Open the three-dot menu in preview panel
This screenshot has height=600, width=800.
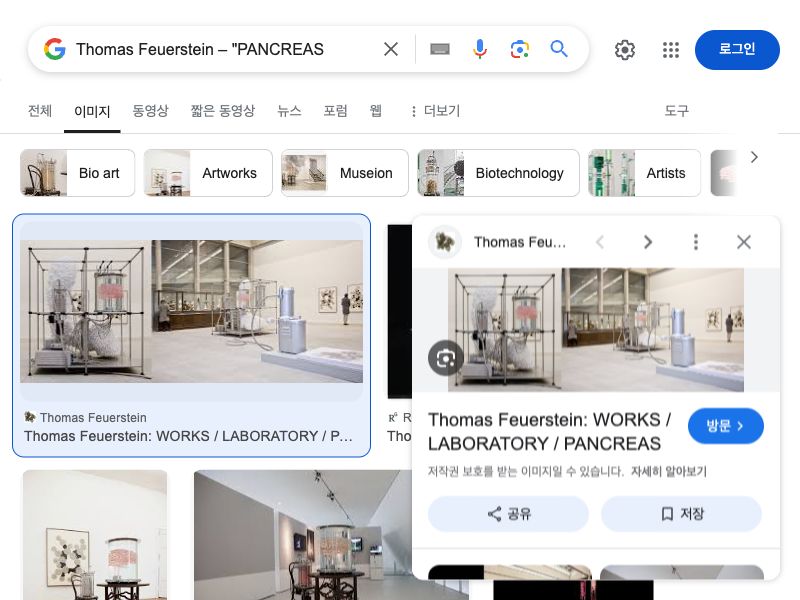pos(695,242)
